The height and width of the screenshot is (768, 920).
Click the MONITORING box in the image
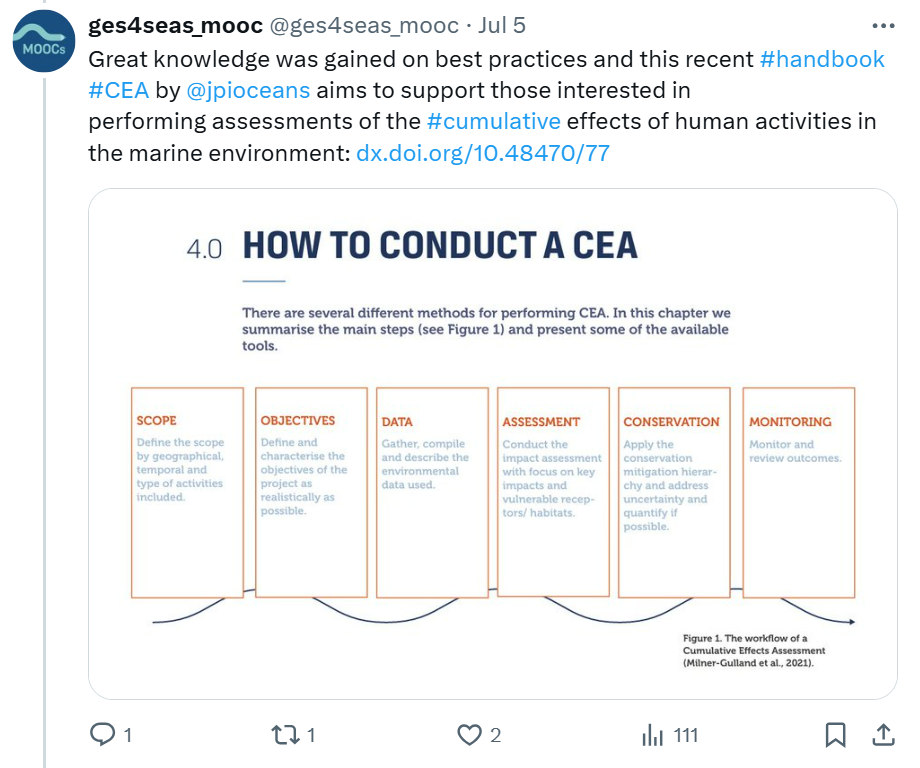pos(798,492)
